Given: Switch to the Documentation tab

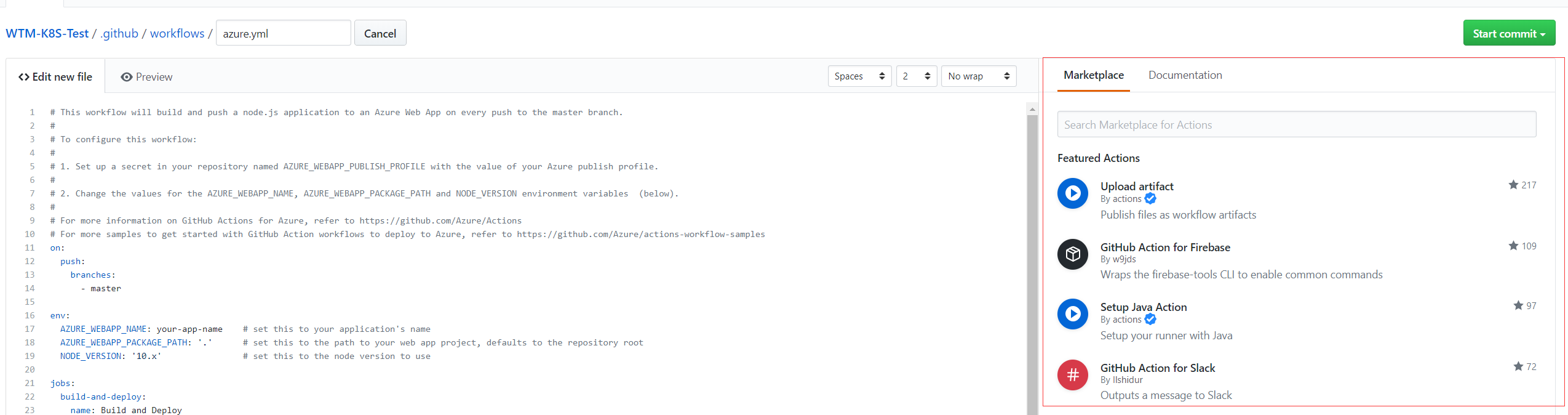Looking at the screenshot, I should [x=1185, y=75].
